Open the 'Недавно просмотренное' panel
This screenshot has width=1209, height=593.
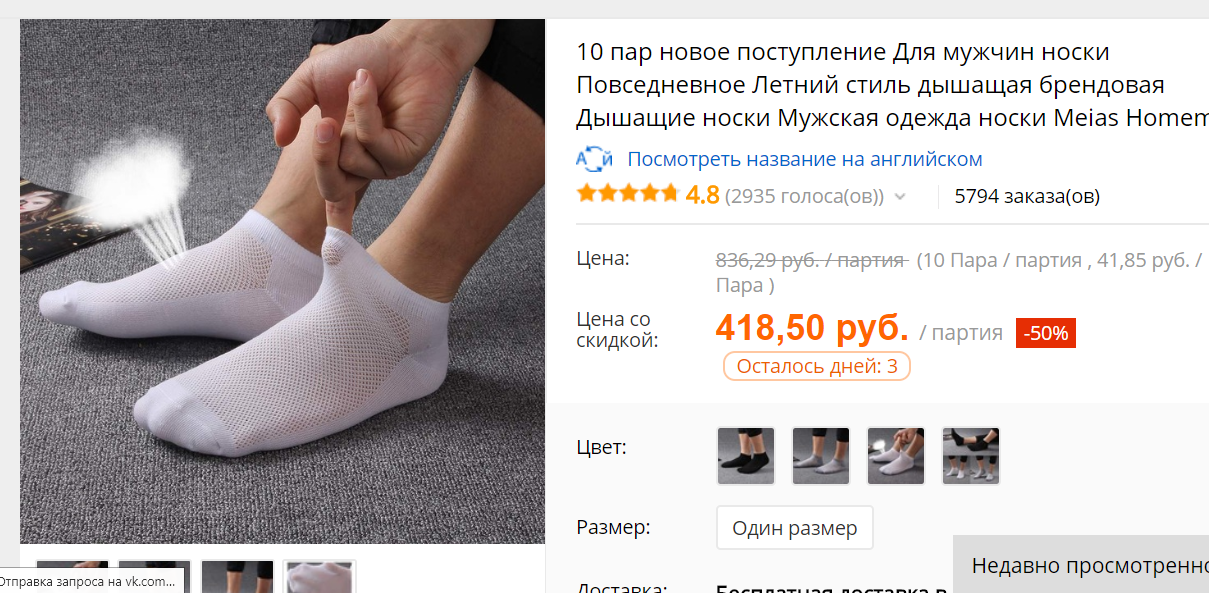click(1081, 565)
